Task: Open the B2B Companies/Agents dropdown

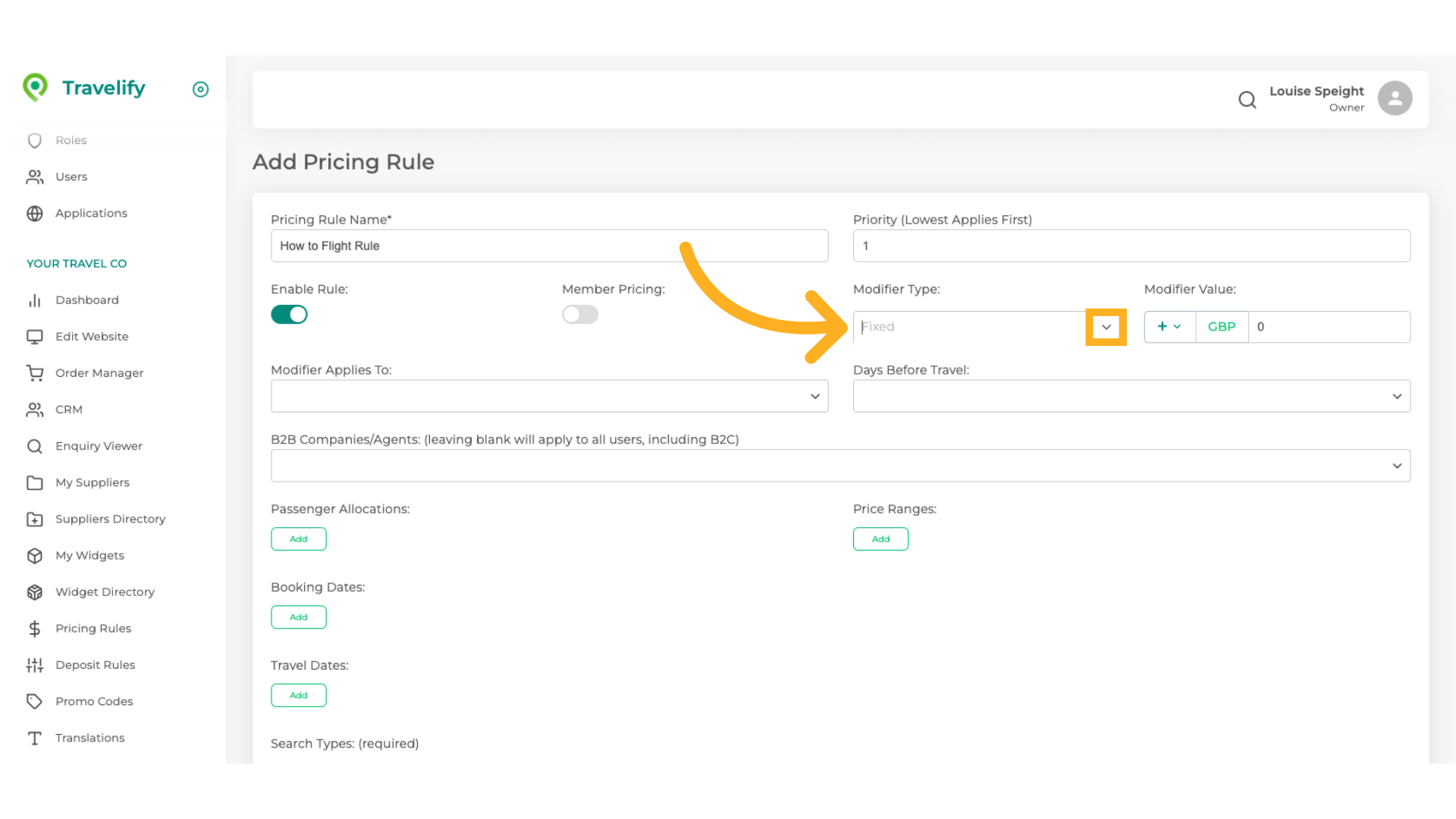Action: point(1398,465)
